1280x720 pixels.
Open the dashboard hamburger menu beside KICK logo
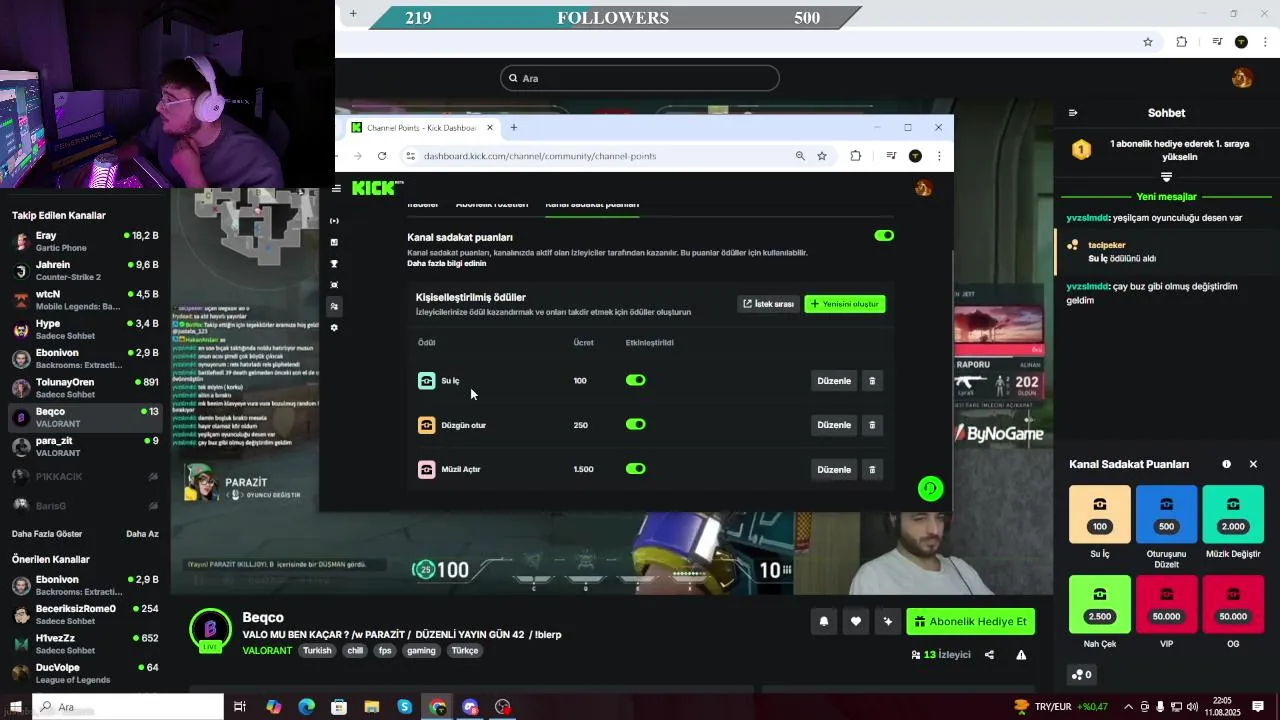[336, 188]
